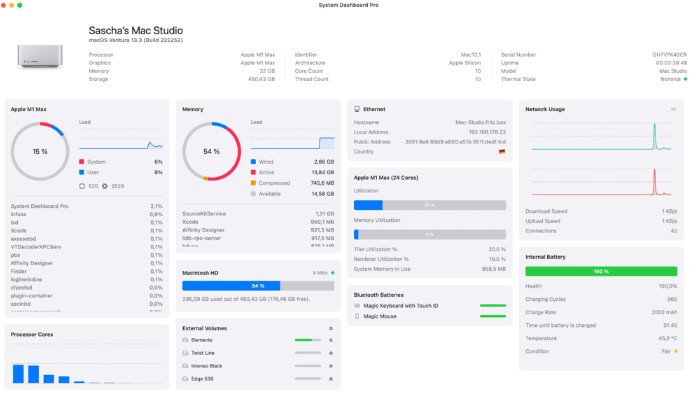Click the System Memory in Use value
The width and height of the screenshot is (697, 404).
(x=494, y=269)
